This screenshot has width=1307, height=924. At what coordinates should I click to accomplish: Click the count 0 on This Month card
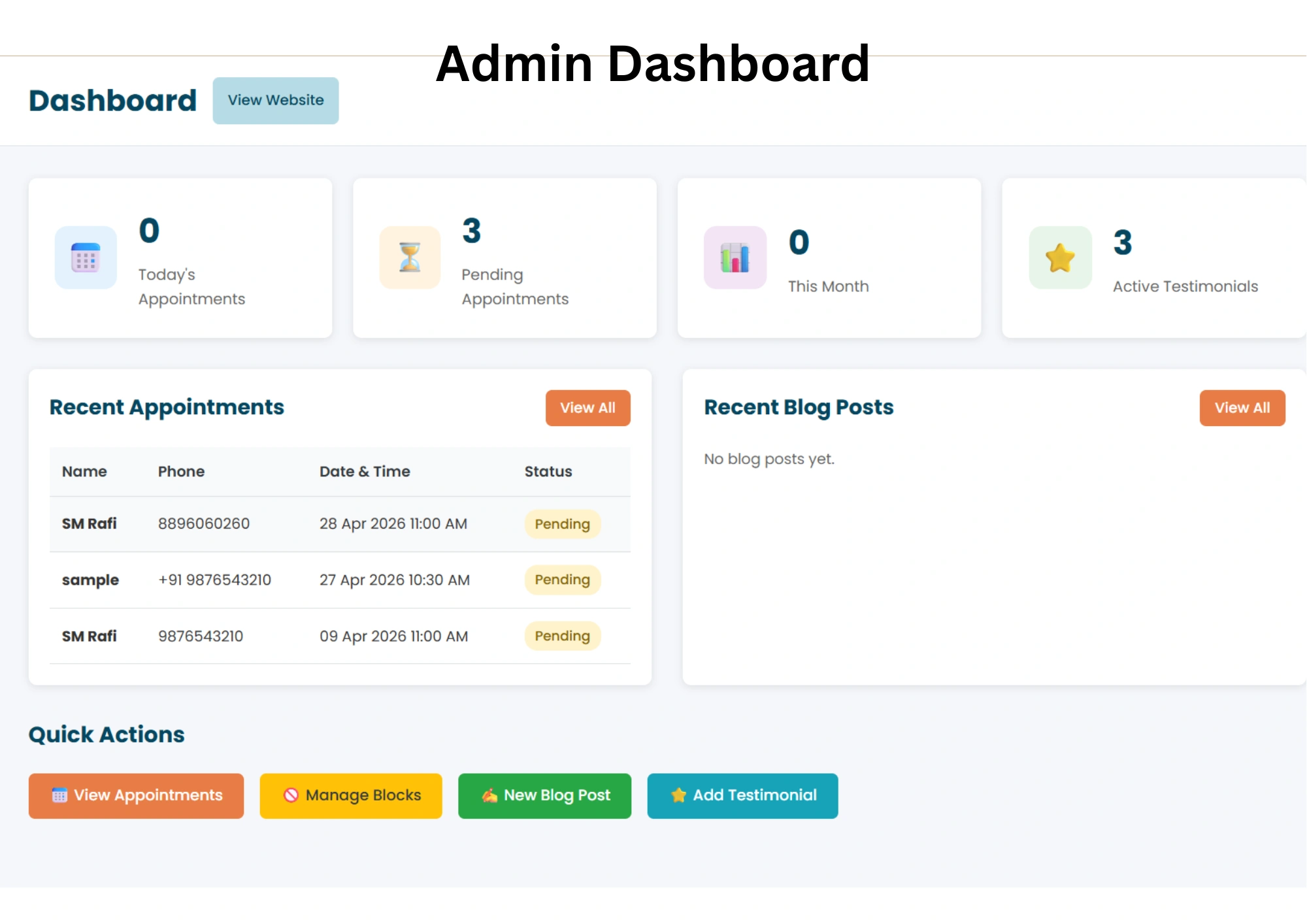click(799, 242)
